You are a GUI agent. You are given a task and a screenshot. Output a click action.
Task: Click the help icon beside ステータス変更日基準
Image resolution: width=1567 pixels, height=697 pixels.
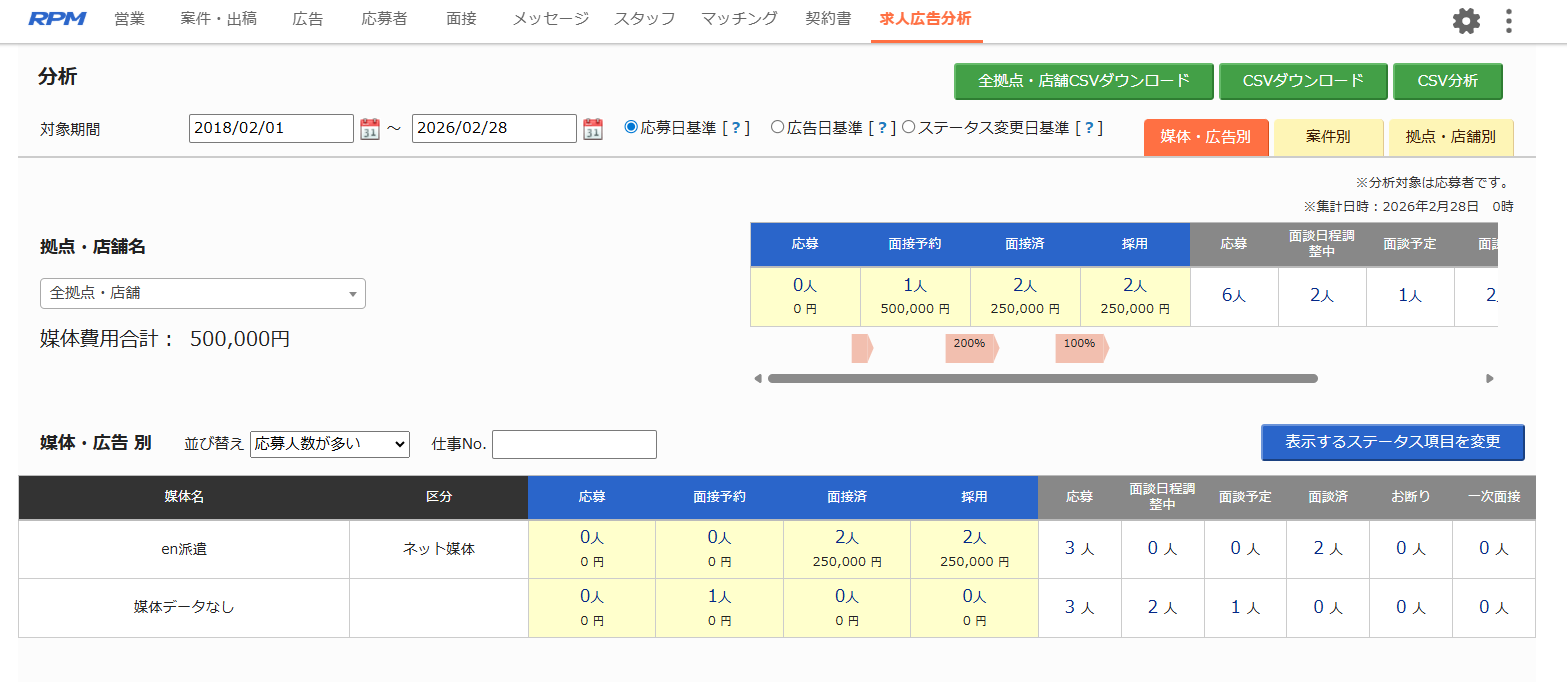click(x=1089, y=127)
